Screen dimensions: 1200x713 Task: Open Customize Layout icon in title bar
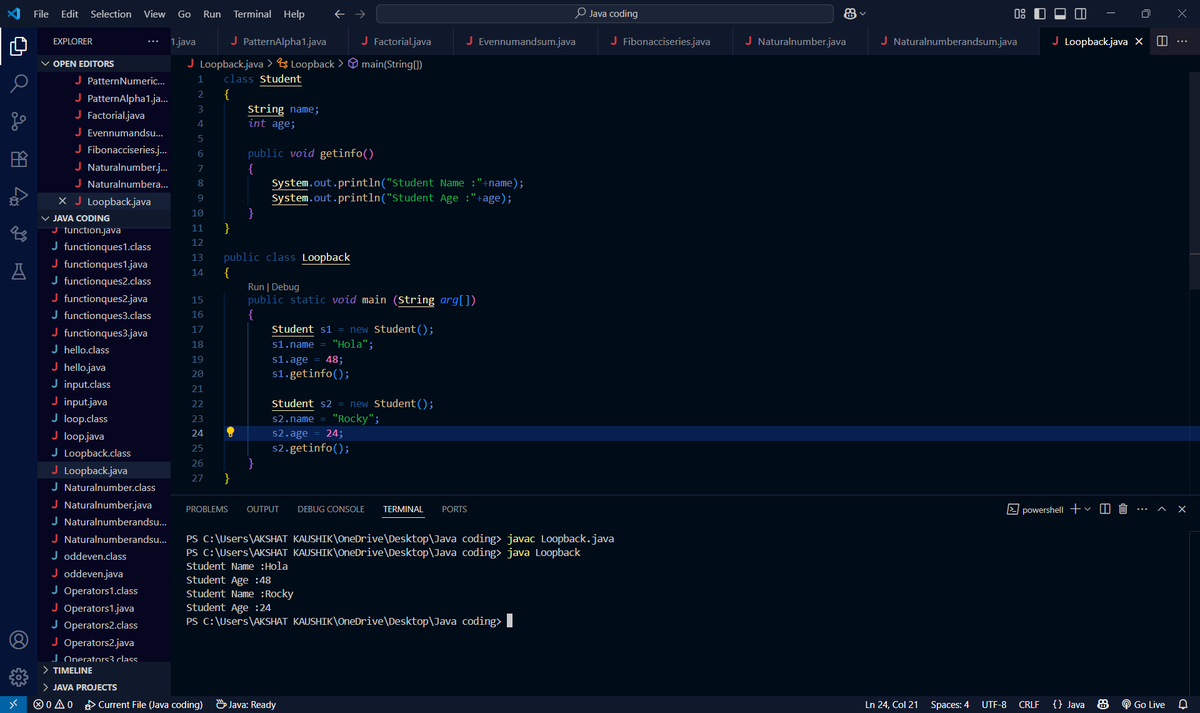[1019, 14]
